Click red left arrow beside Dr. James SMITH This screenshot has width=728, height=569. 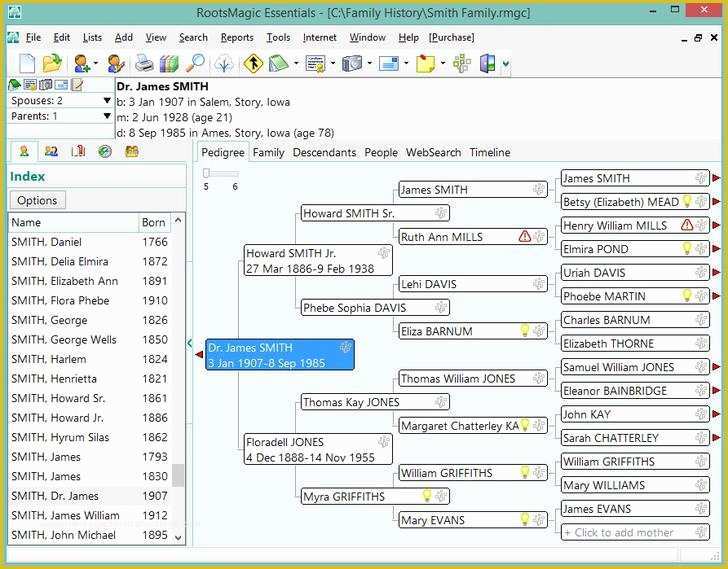(x=199, y=355)
